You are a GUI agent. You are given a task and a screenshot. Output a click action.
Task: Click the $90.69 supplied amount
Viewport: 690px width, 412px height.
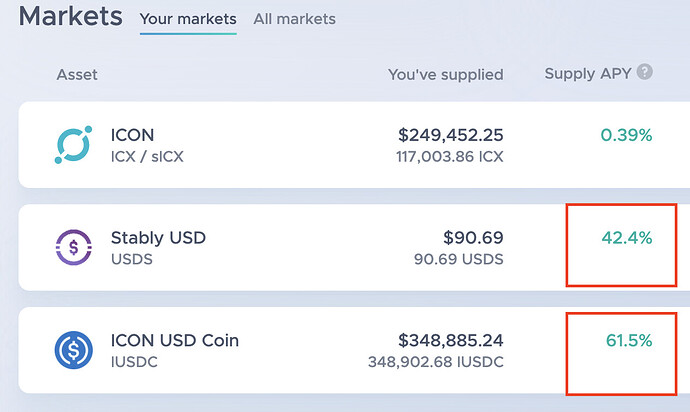(473, 238)
